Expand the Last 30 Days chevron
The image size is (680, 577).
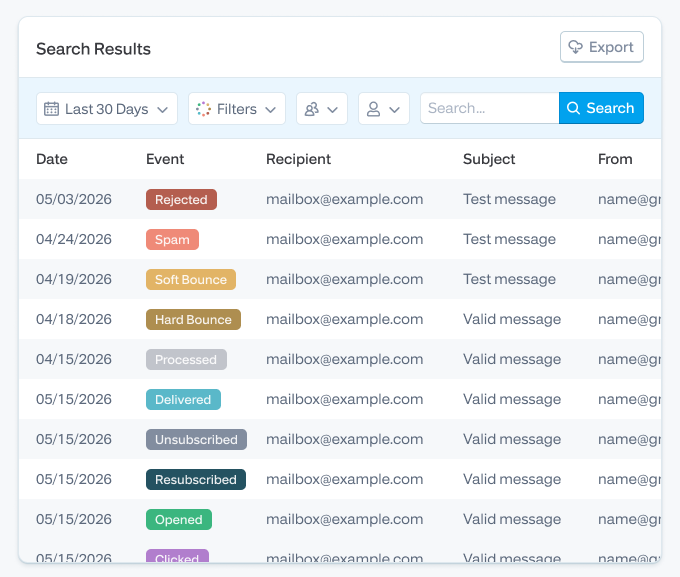(163, 110)
